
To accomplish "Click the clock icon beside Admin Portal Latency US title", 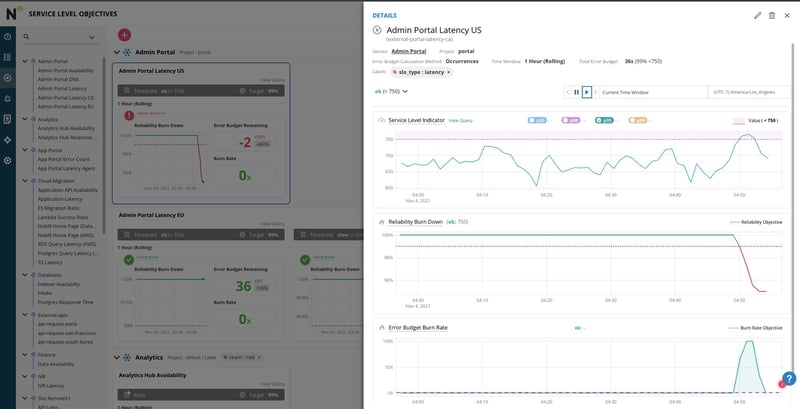I will 377,30.
